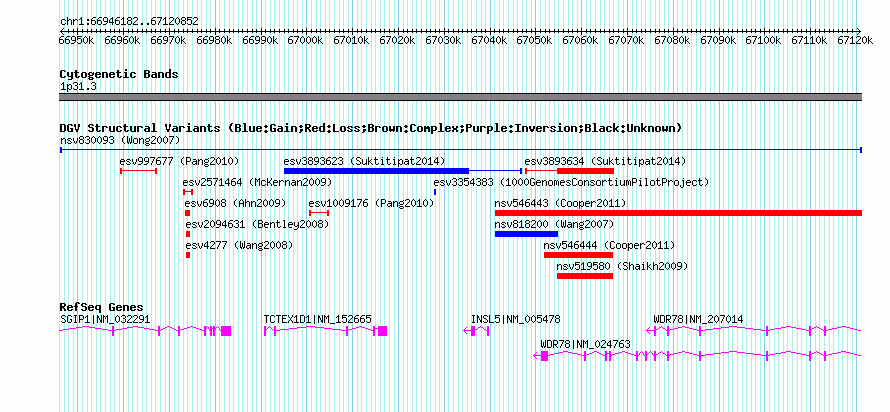Screen dimensions: 890x412
Task: Click the 67030k ruler tick label
Action: [x=443, y=40]
